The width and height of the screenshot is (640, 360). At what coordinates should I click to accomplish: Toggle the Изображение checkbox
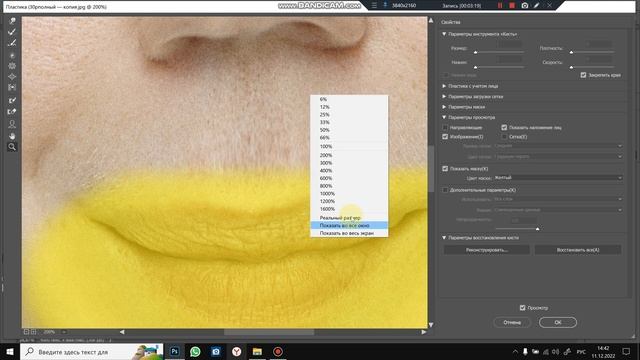[x=445, y=137]
